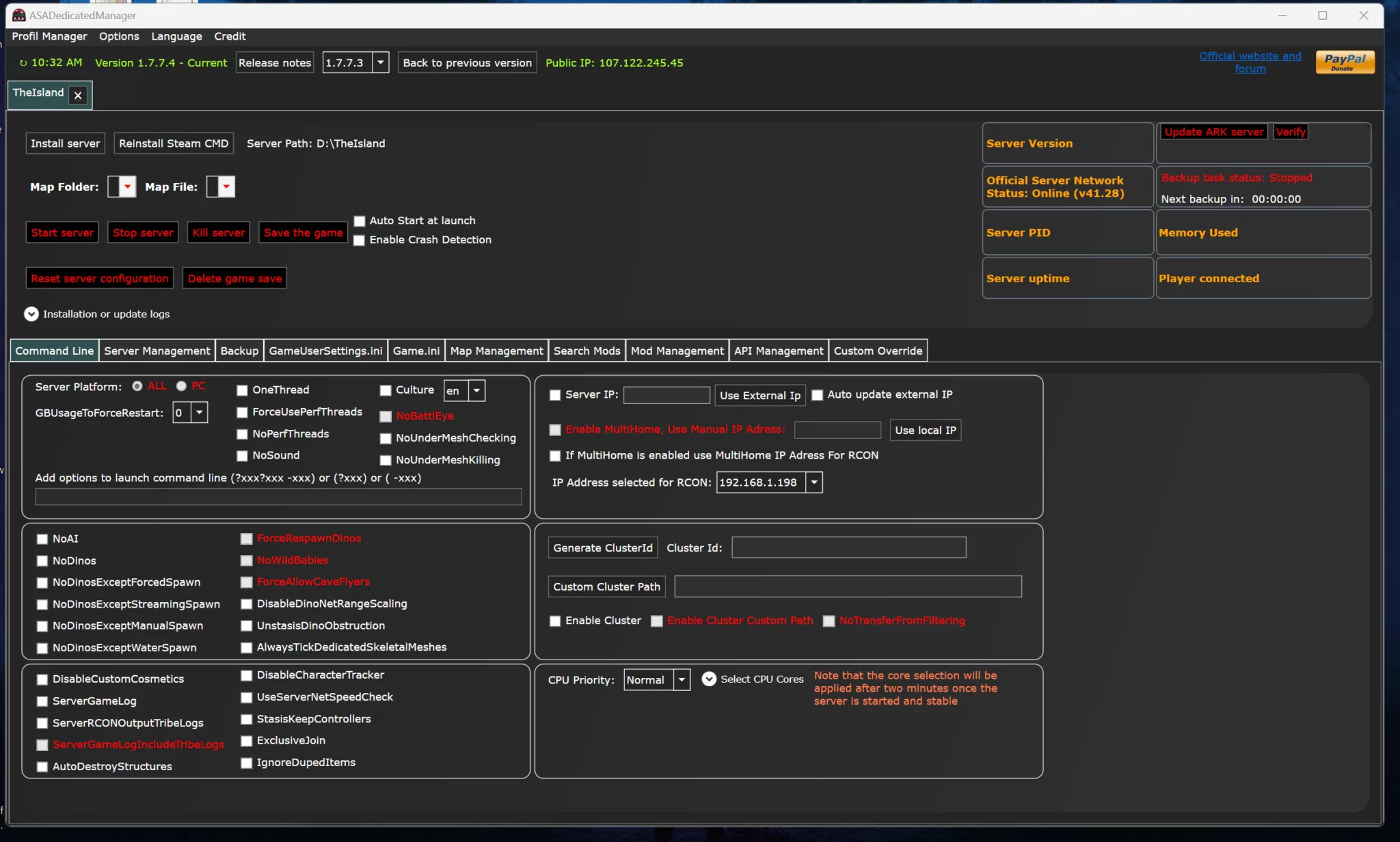The width and height of the screenshot is (1400, 842).
Task: Open the Map File dropdown
Action: tap(226, 187)
